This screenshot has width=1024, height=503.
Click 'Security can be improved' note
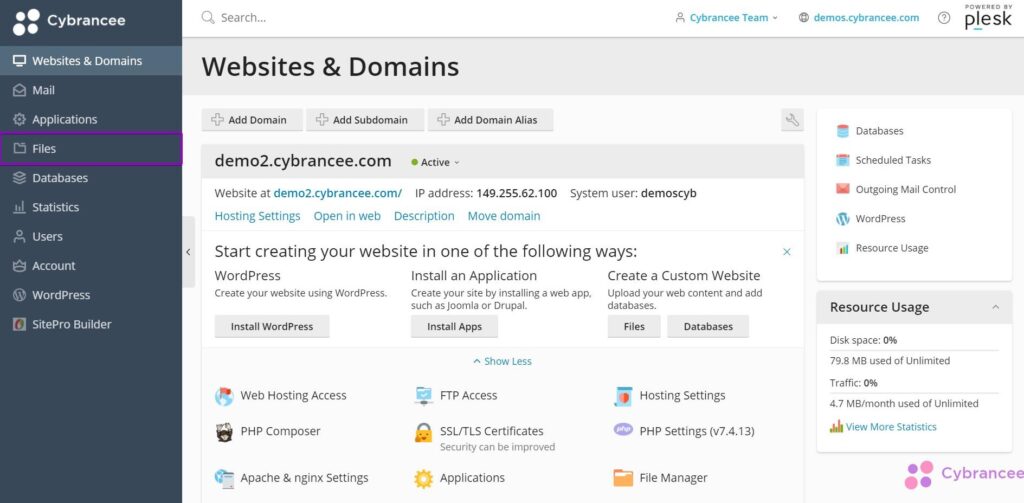[x=498, y=447]
